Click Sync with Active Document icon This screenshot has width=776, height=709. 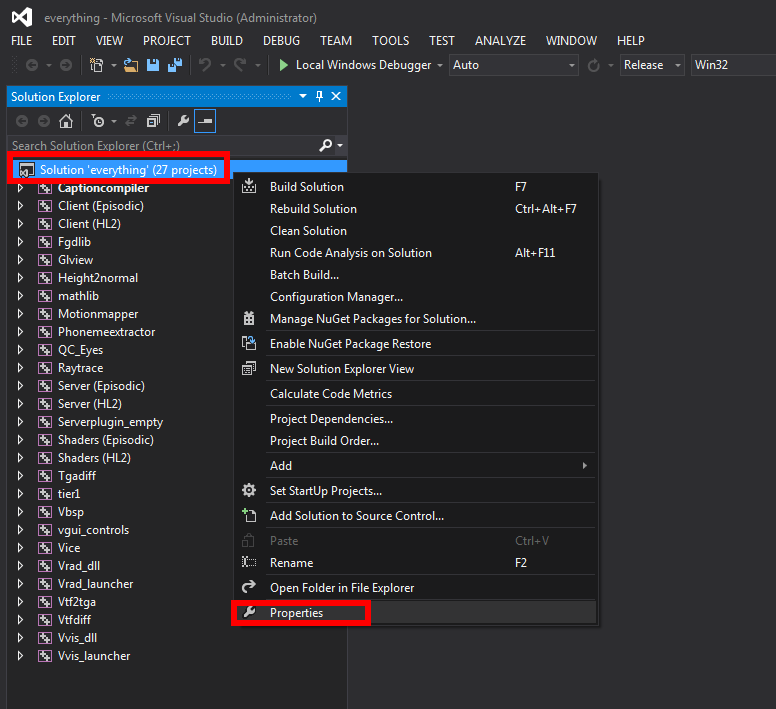[131, 121]
